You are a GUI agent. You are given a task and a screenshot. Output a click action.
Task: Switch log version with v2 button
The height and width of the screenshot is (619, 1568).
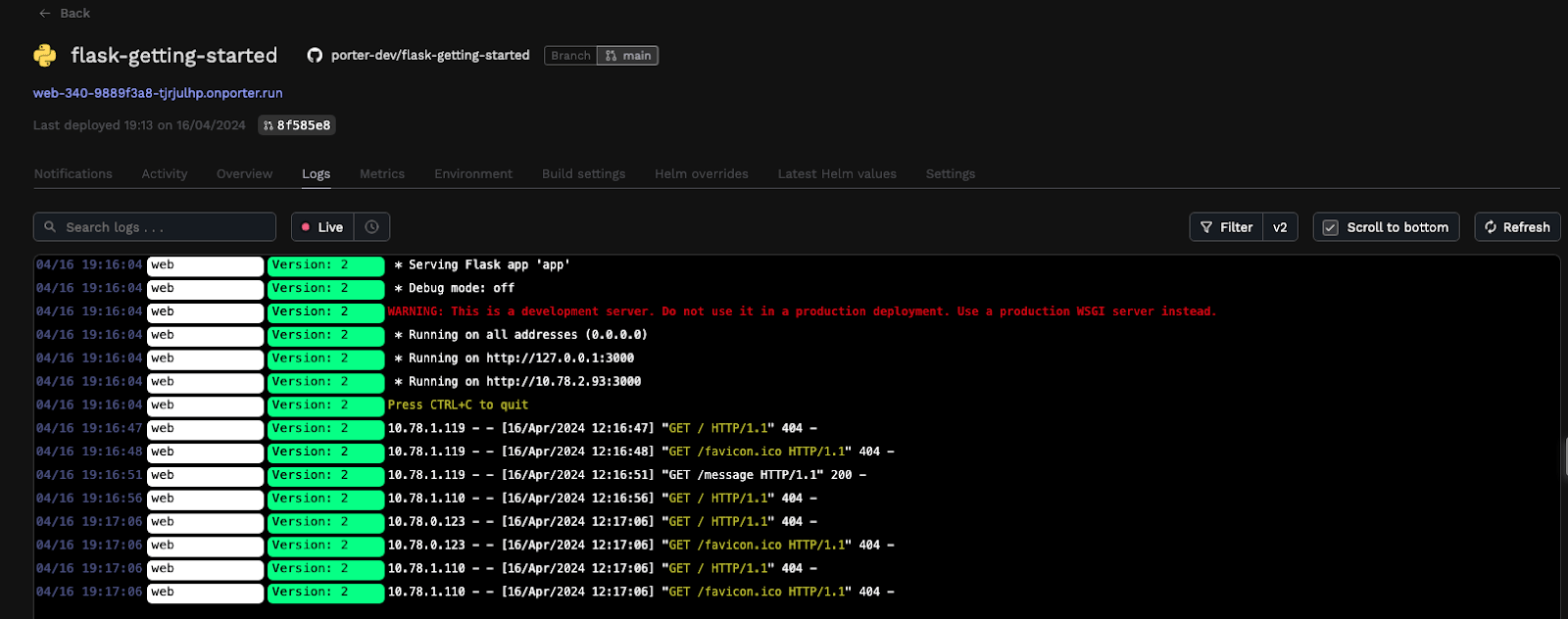click(1280, 227)
